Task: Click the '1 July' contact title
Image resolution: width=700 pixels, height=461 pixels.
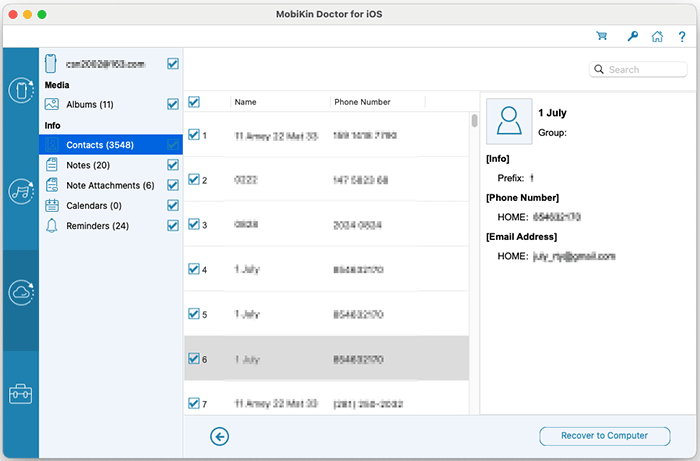Action: (x=552, y=113)
